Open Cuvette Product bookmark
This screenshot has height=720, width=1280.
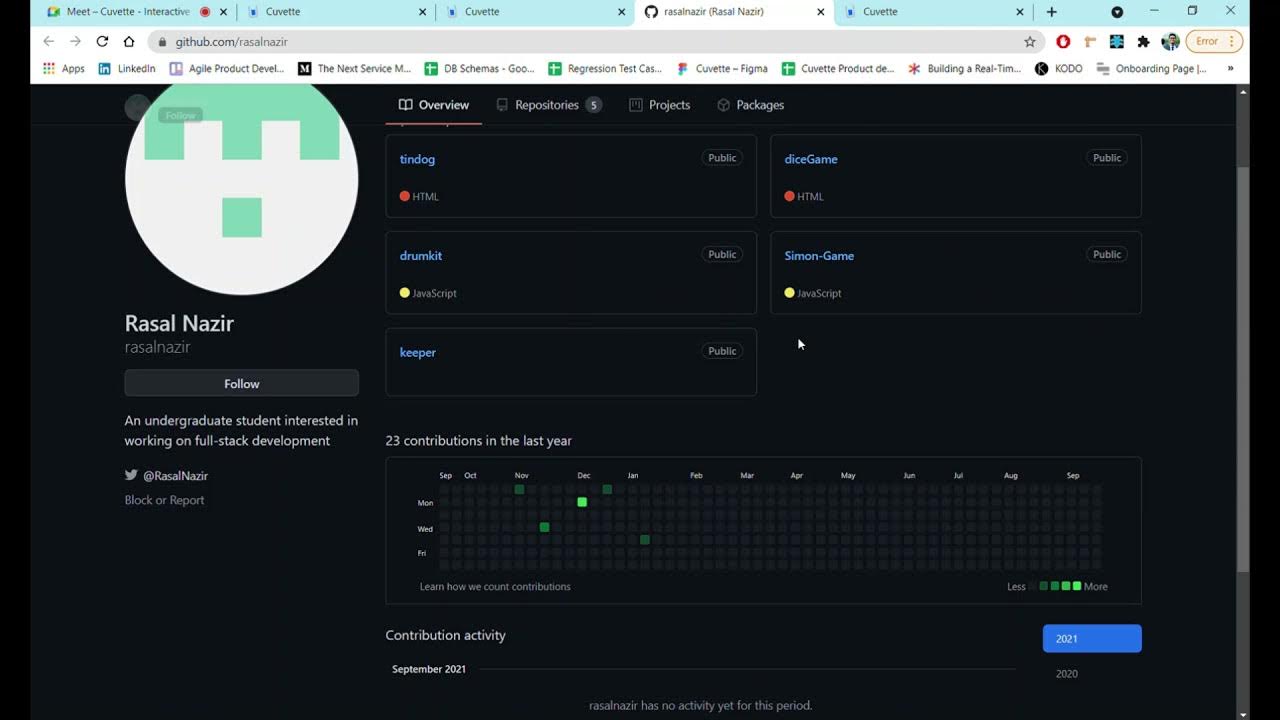(838, 69)
